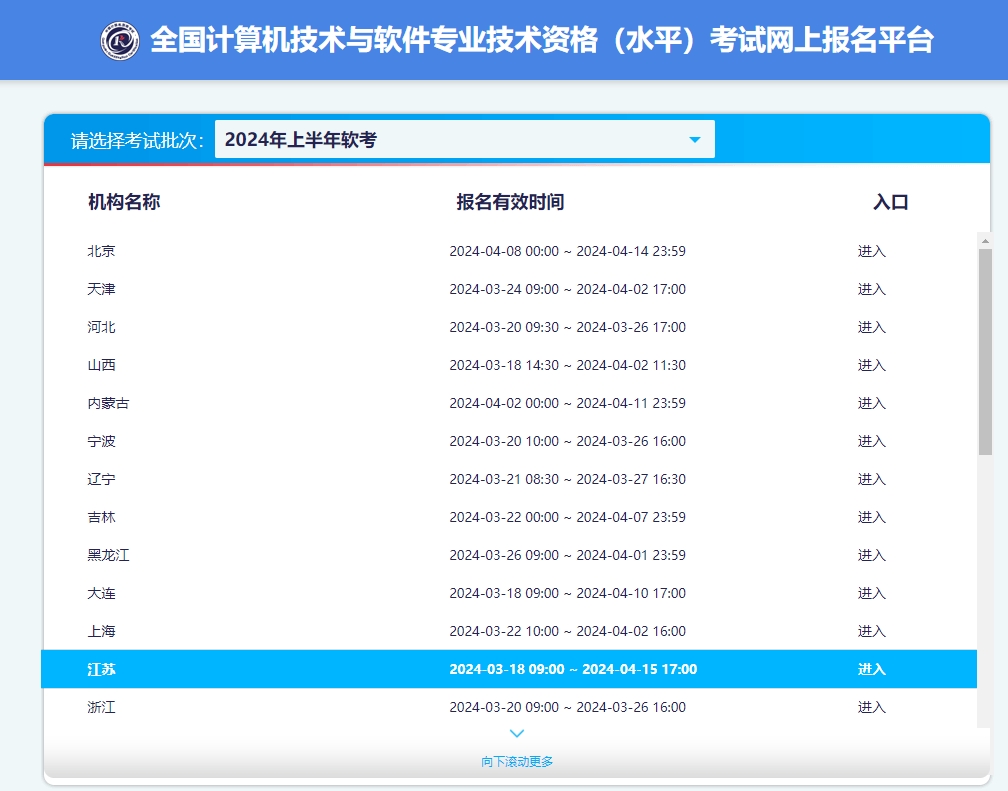Screen dimensions: 1008x791
Task: Click 吉林 registration time 2024-03-22 00:00
Action: click(x=568, y=516)
